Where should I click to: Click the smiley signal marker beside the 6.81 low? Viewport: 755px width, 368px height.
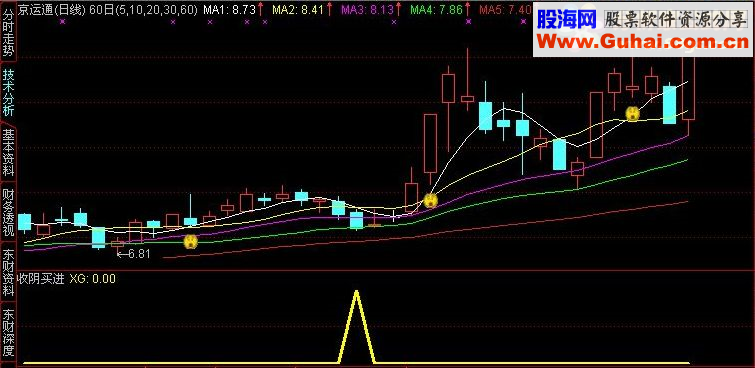coord(191,241)
